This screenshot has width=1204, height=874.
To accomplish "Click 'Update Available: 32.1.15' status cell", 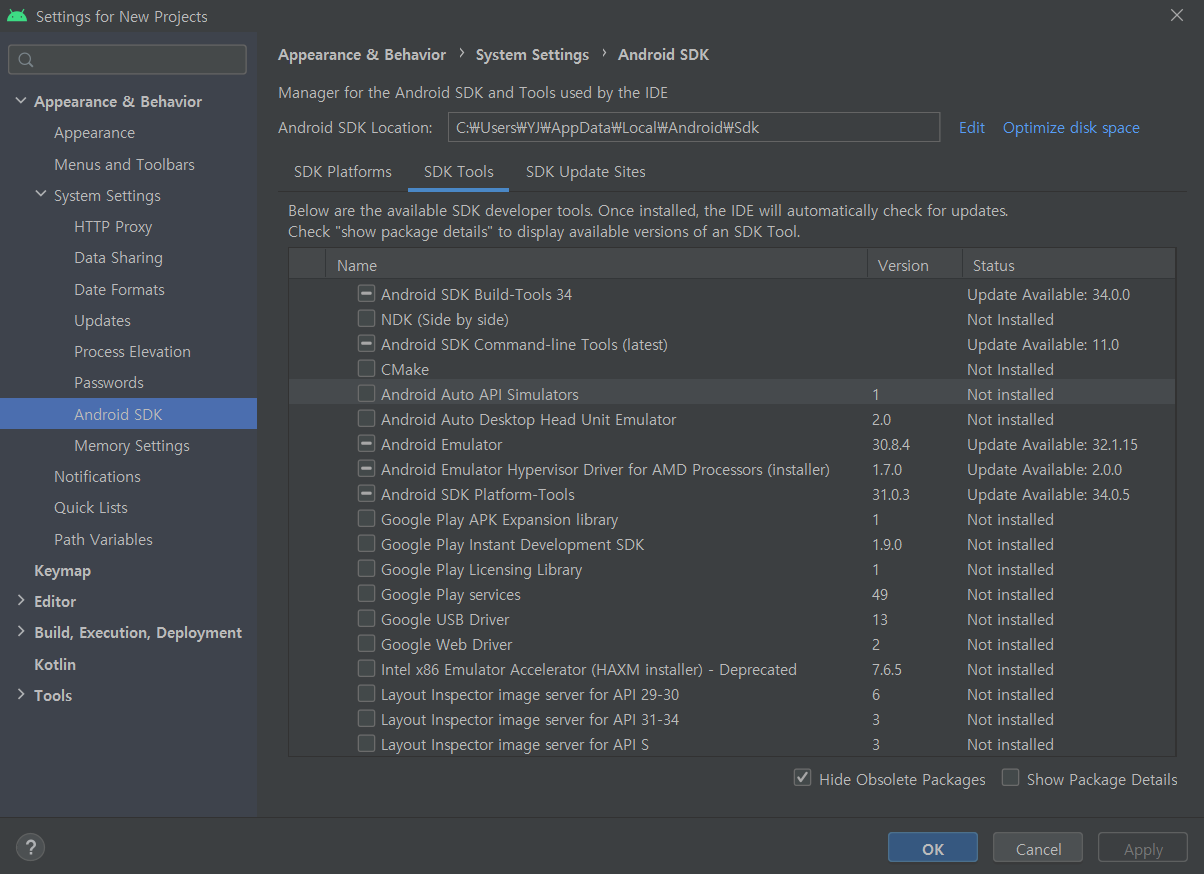I will [1053, 444].
